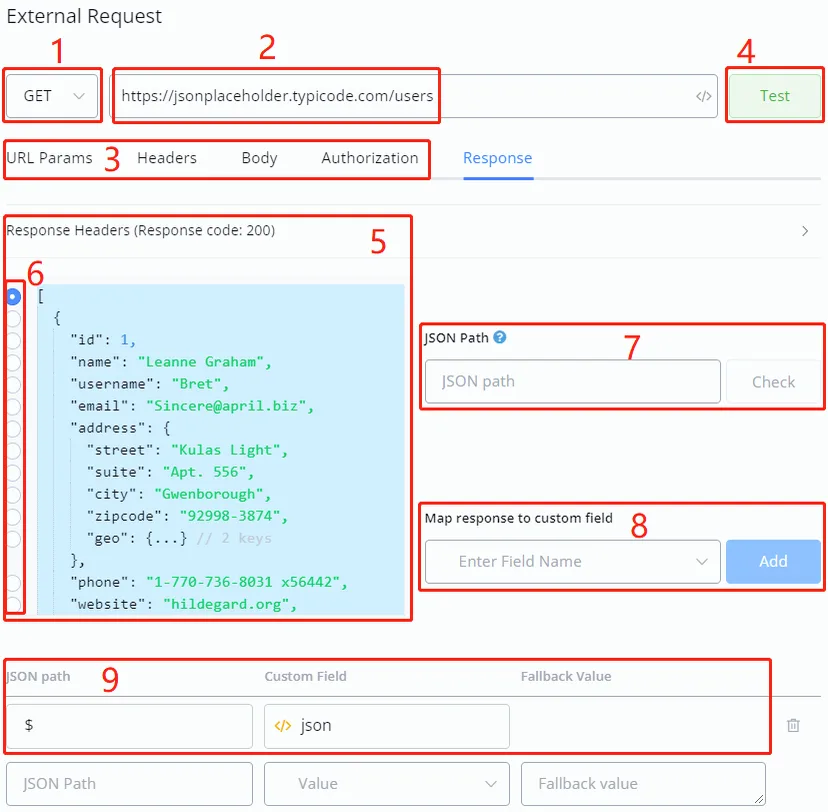Open the Body tab
The width and height of the screenshot is (828, 812).
[259, 158]
